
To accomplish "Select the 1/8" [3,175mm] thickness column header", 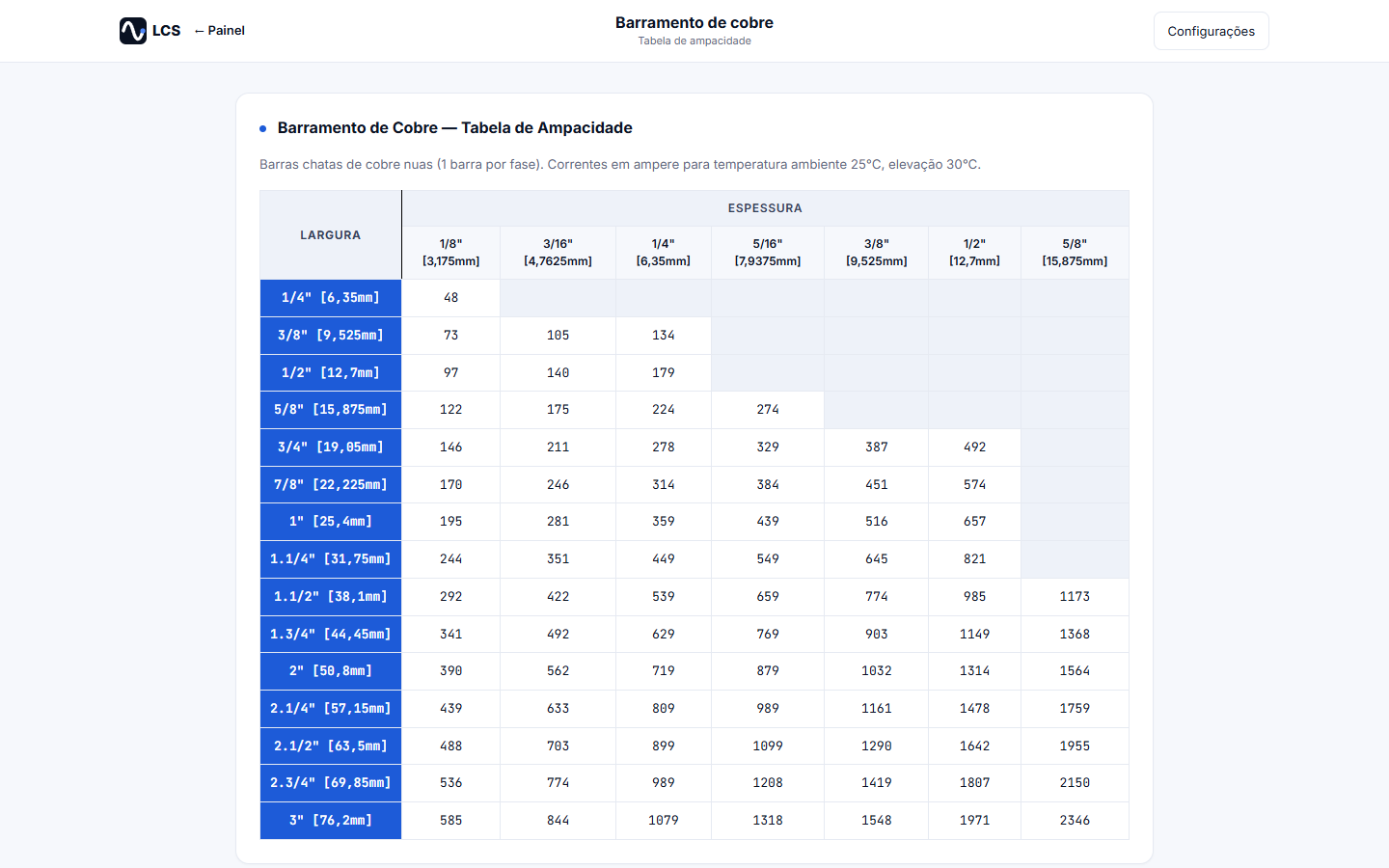I will [x=450, y=253].
